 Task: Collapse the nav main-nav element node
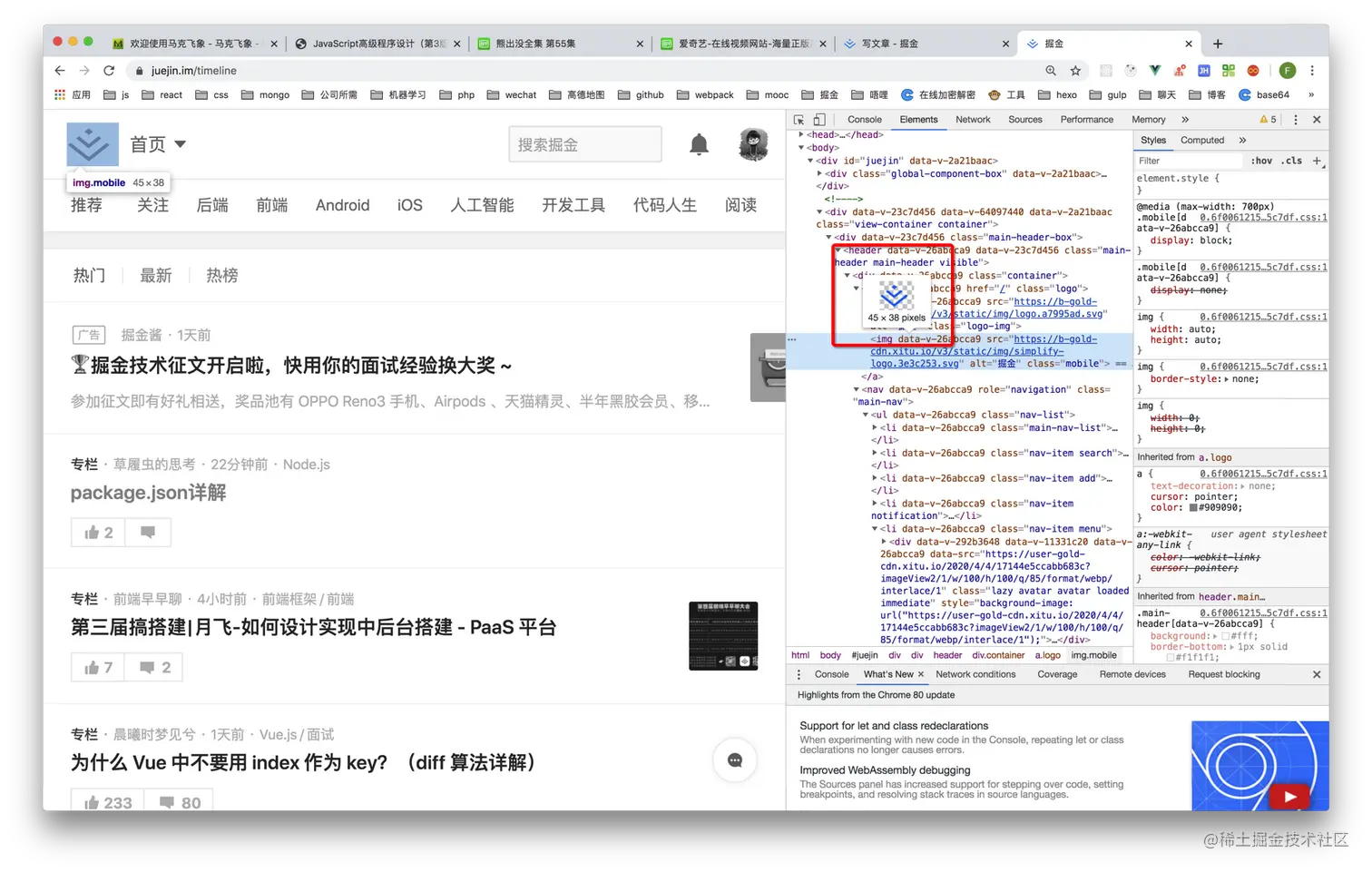point(856,390)
